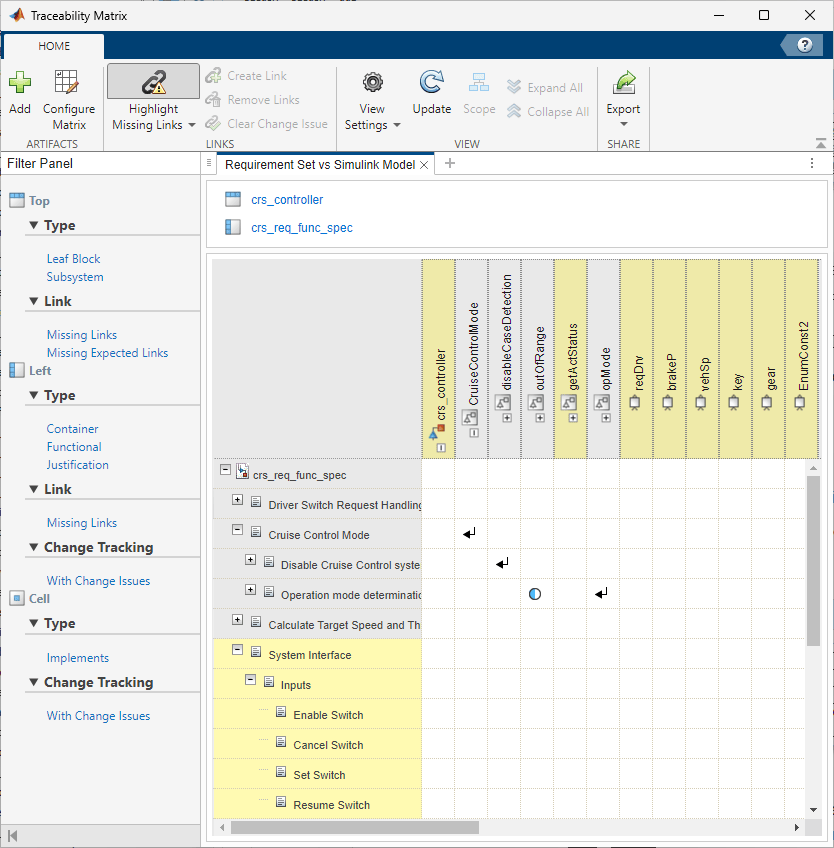834x848 pixels.
Task: Click Expand All
Action: (545, 88)
